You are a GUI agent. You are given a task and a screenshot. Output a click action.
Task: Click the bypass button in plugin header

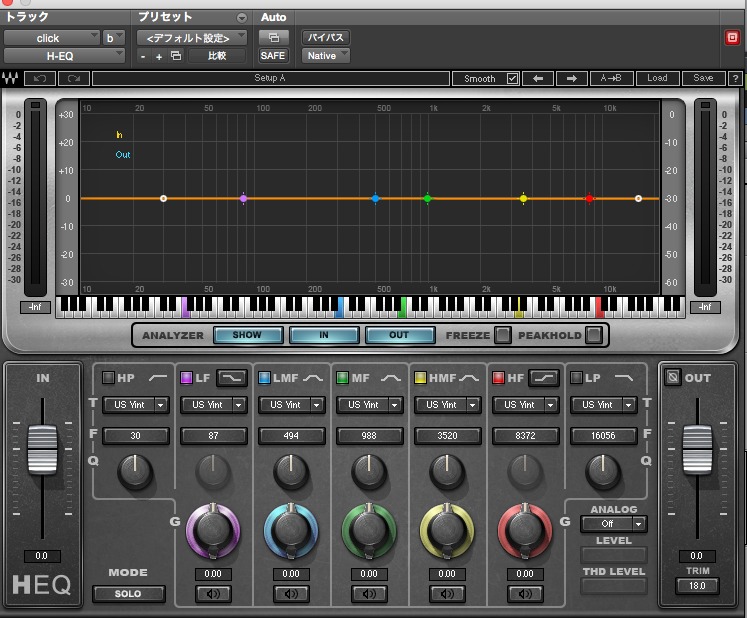tap(325, 38)
